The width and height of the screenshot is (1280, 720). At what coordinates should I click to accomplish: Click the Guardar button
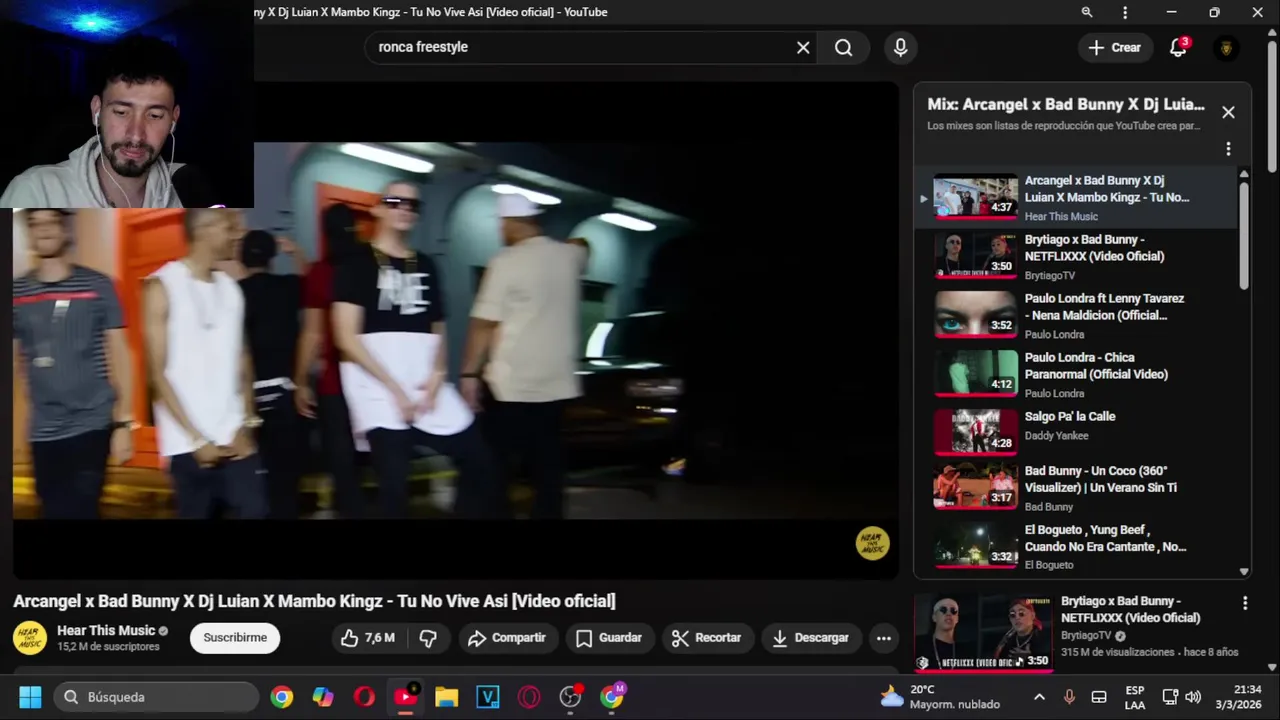click(608, 638)
